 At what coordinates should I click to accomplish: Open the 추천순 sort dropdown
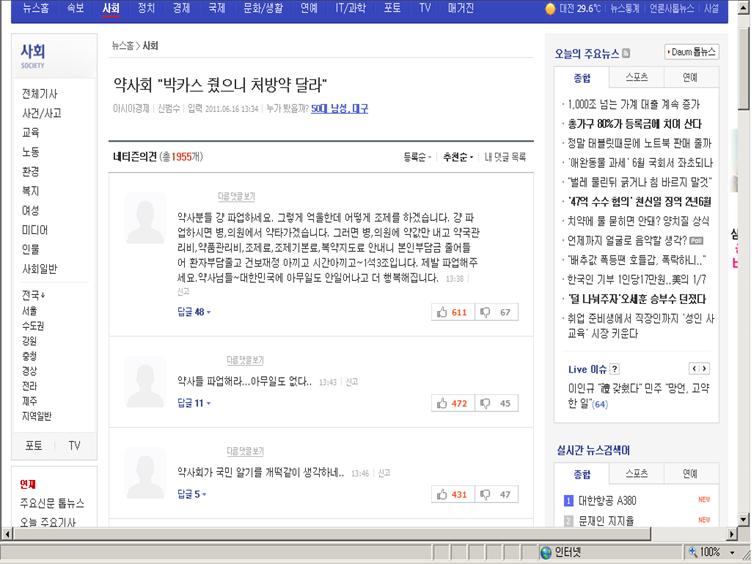458,157
